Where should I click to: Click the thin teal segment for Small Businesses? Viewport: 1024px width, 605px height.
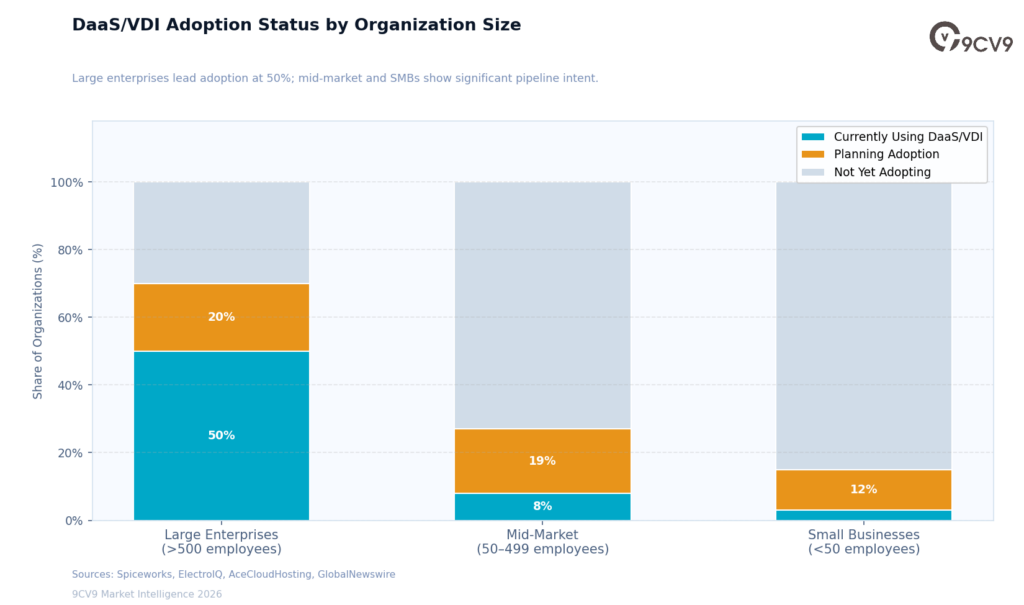point(863,515)
